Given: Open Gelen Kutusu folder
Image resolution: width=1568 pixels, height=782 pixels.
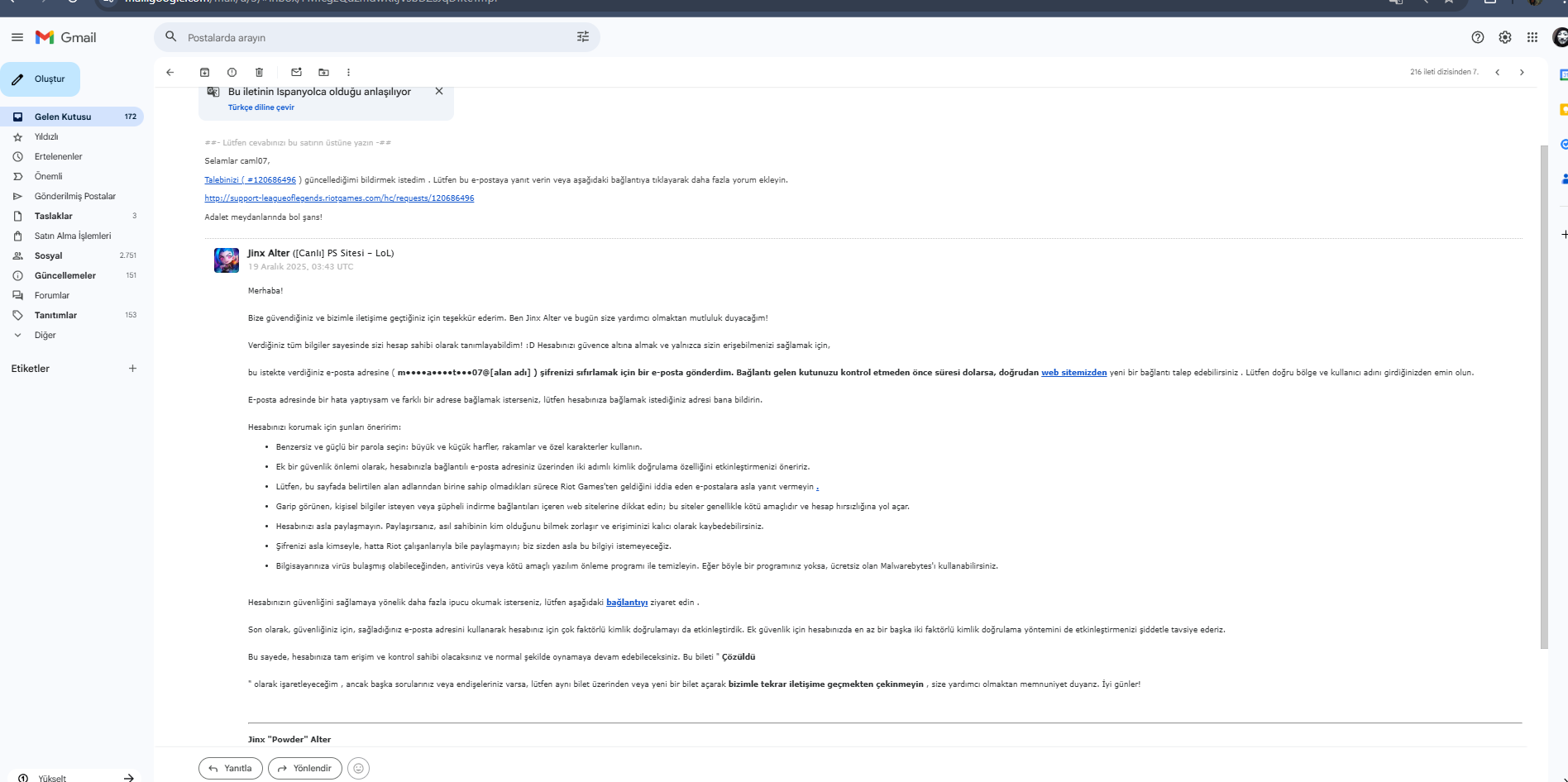Looking at the screenshot, I should click(72, 117).
